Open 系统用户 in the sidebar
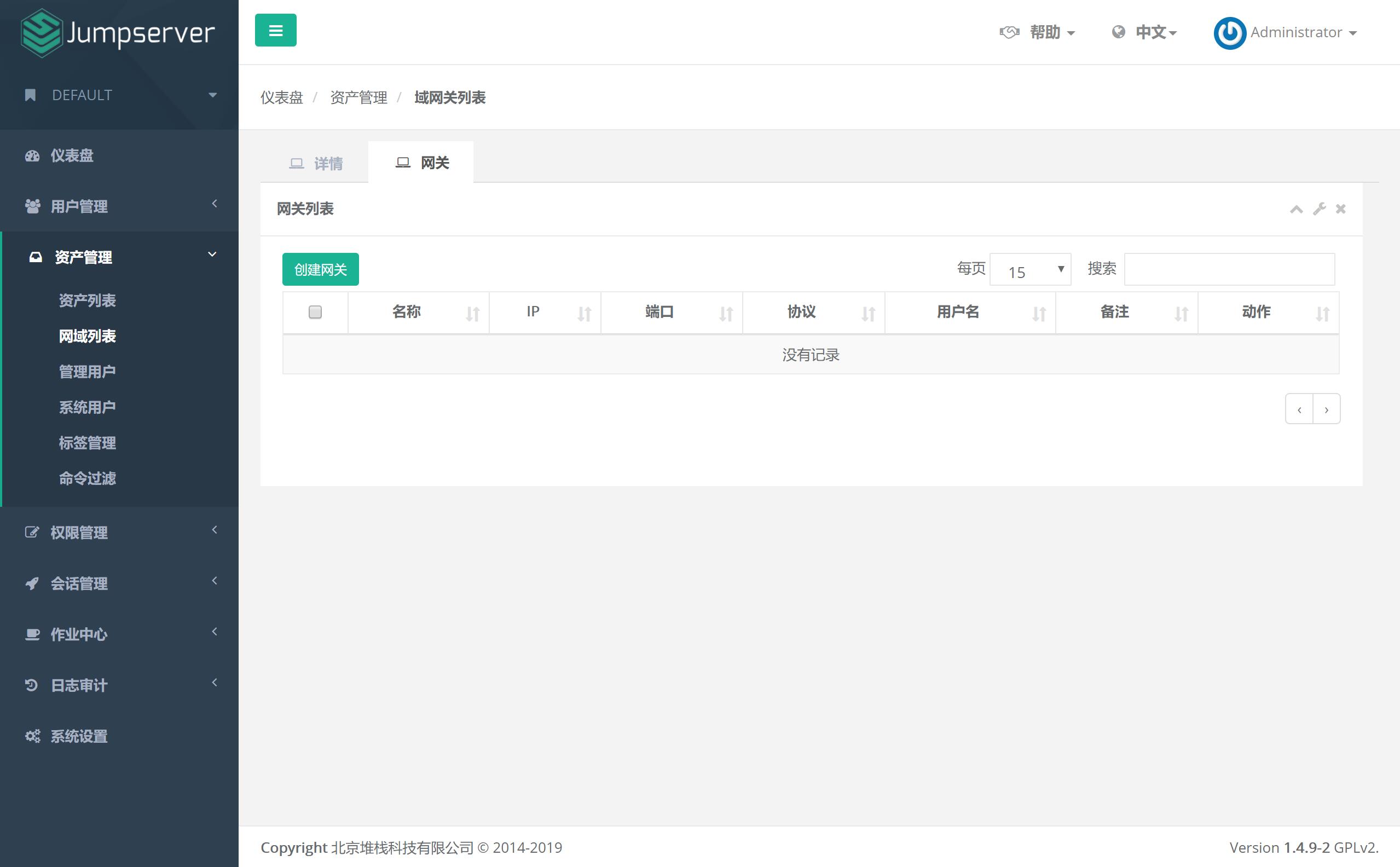 point(87,407)
